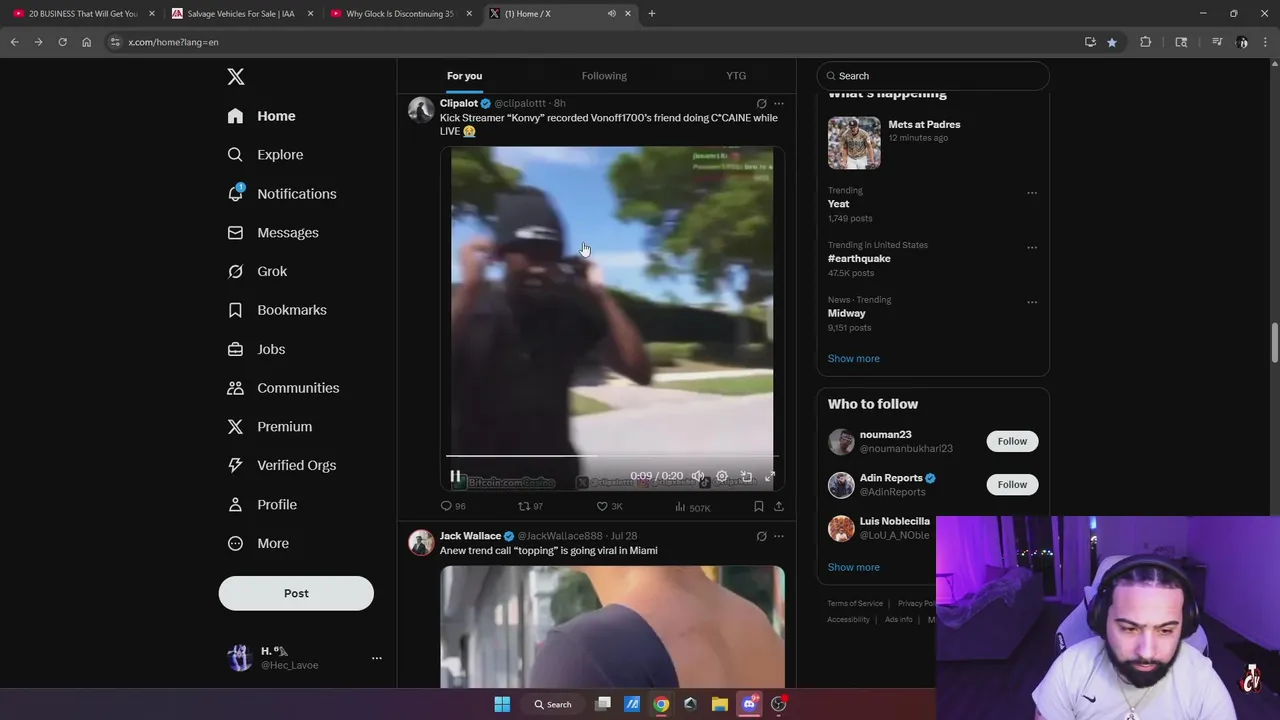Pause the Clipalot video
The width and height of the screenshot is (1280, 720).
(455, 477)
